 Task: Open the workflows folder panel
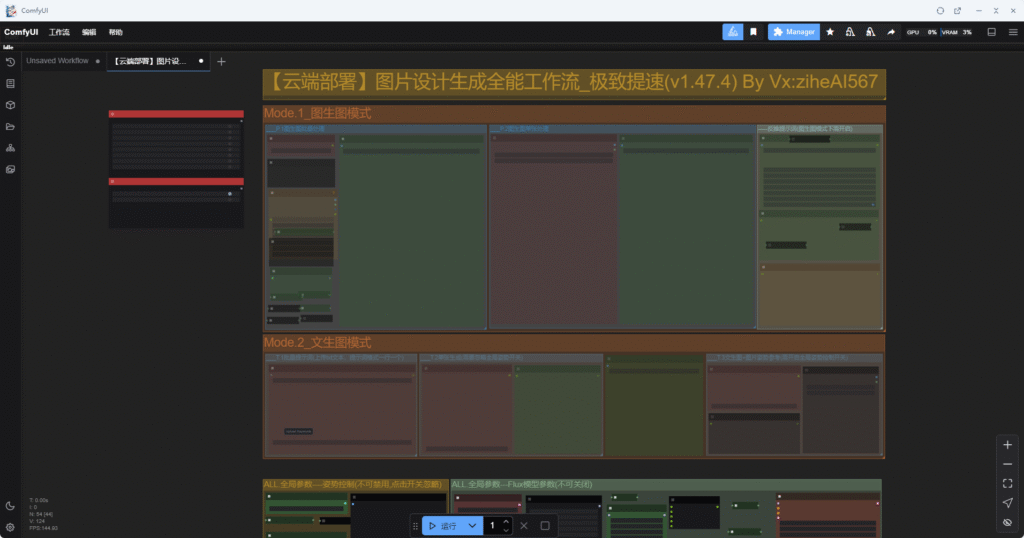pos(10,127)
